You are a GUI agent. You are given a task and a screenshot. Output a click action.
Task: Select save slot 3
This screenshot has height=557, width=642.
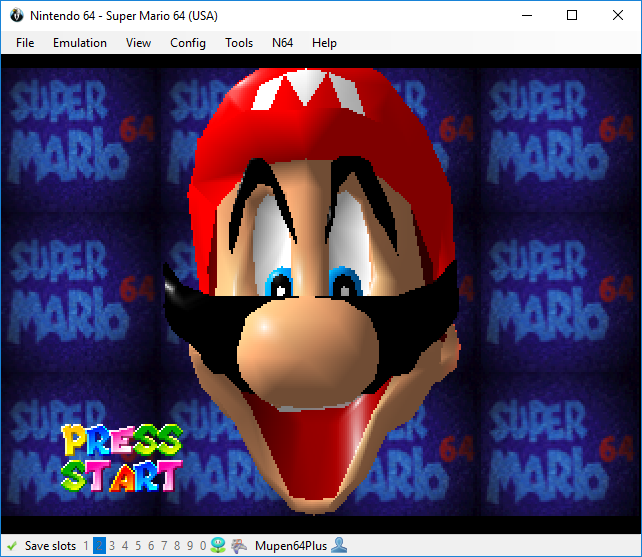click(x=112, y=546)
